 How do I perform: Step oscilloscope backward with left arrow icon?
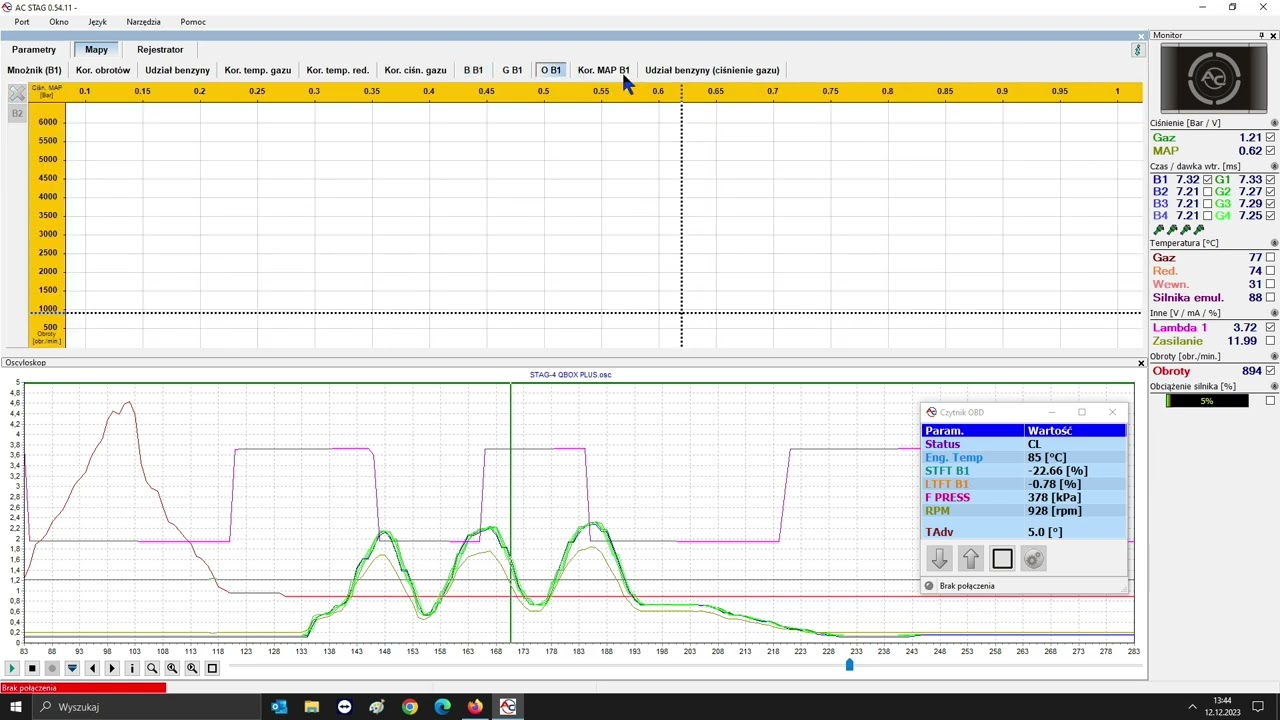point(92,668)
